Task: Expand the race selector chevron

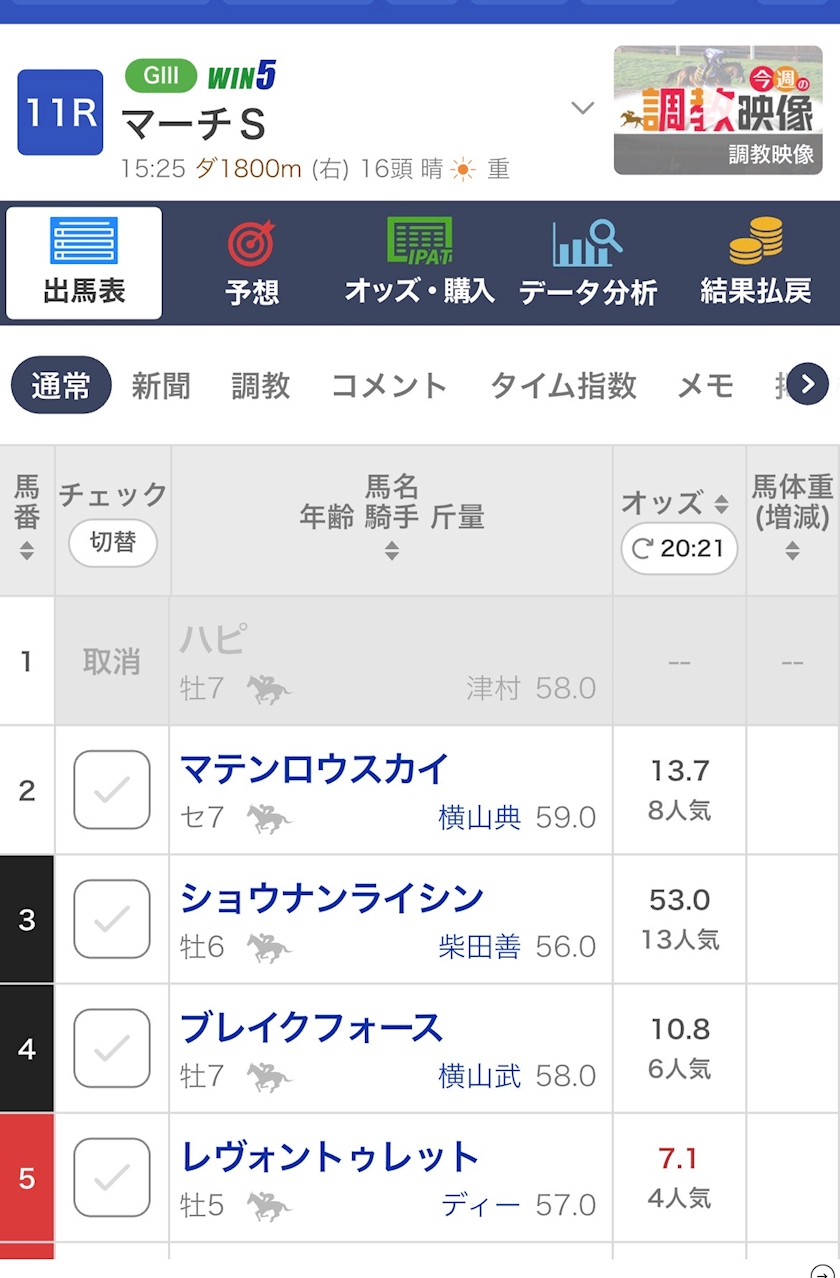Action: [x=582, y=108]
